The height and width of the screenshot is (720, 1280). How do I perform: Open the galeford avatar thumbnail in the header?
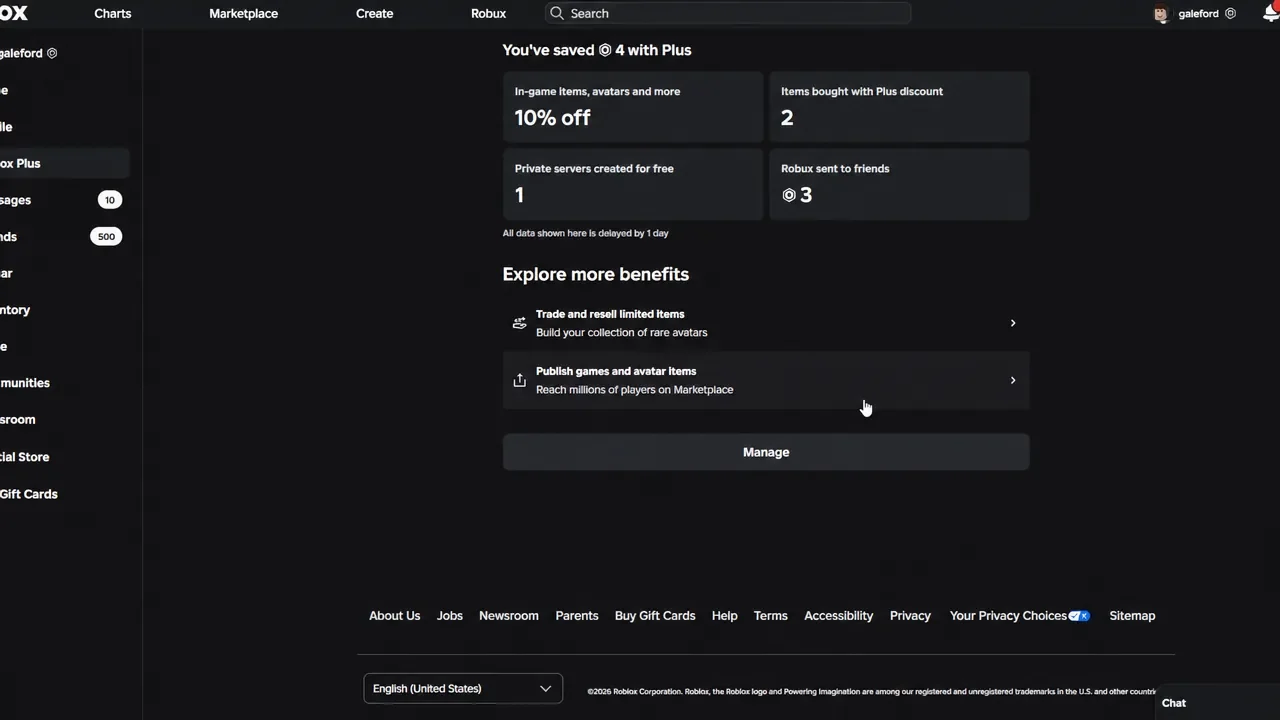(1161, 14)
